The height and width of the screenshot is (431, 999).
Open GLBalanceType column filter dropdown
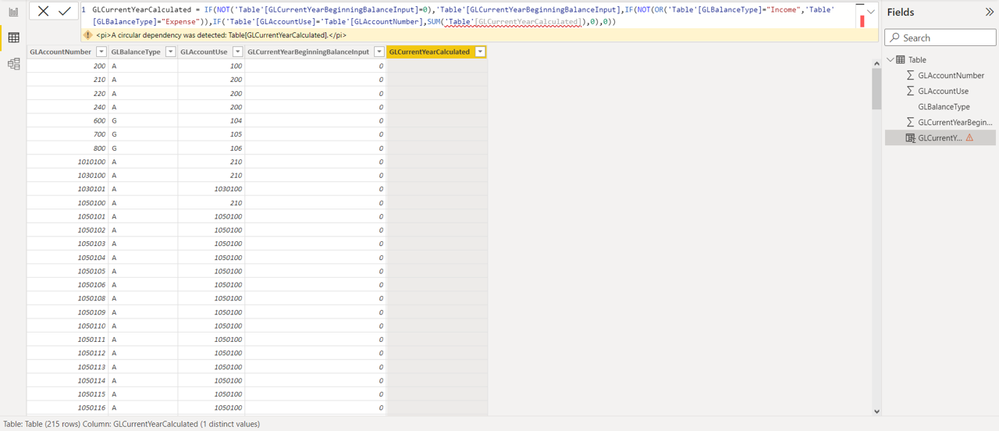[170, 52]
